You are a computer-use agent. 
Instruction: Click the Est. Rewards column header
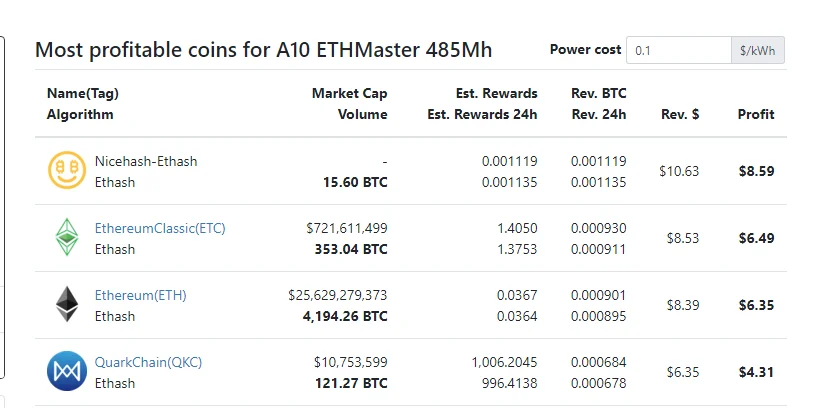coord(496,93)
